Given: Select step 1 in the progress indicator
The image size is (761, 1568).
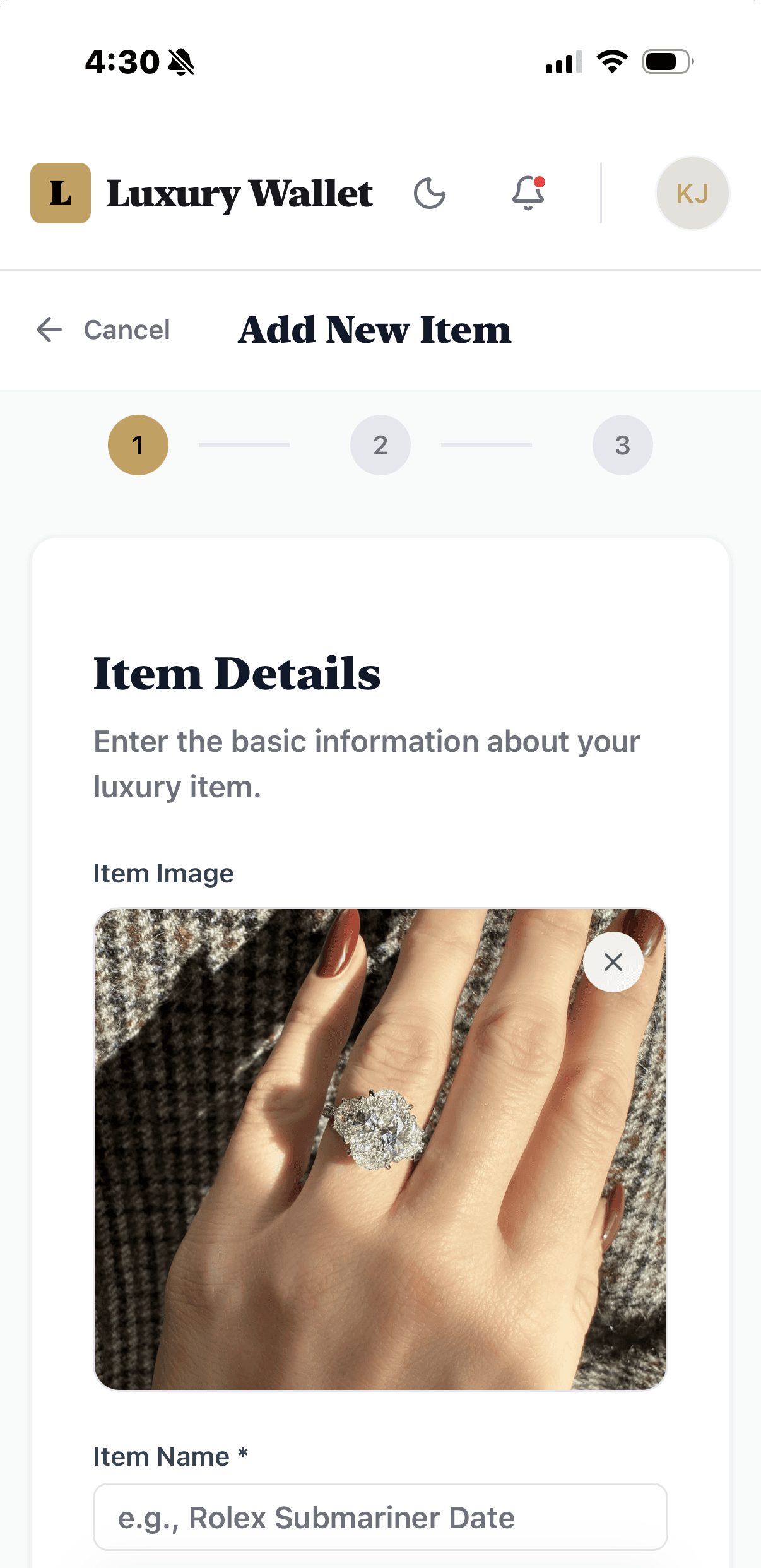Looking at the screenshot, I should coord(138,445).
